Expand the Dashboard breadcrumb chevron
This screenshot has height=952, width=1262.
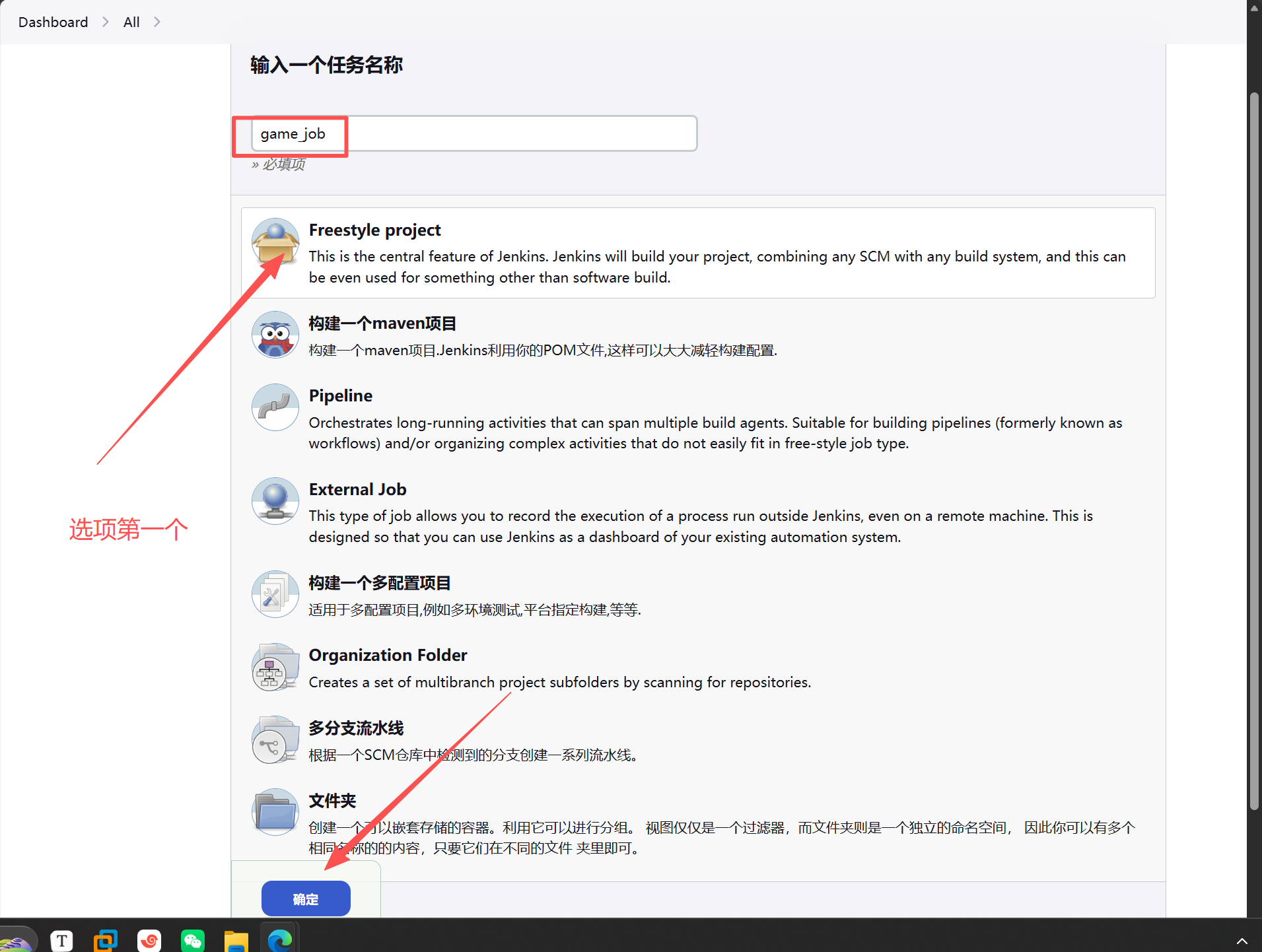(106, 22)
